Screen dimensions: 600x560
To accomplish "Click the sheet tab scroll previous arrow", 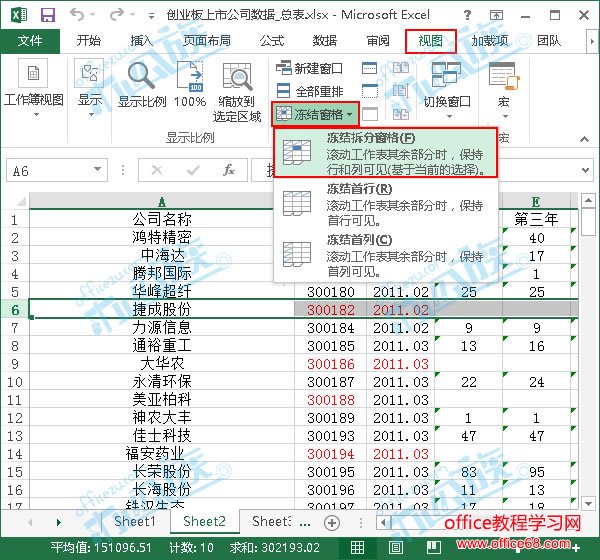I will [x=31, y=522].
